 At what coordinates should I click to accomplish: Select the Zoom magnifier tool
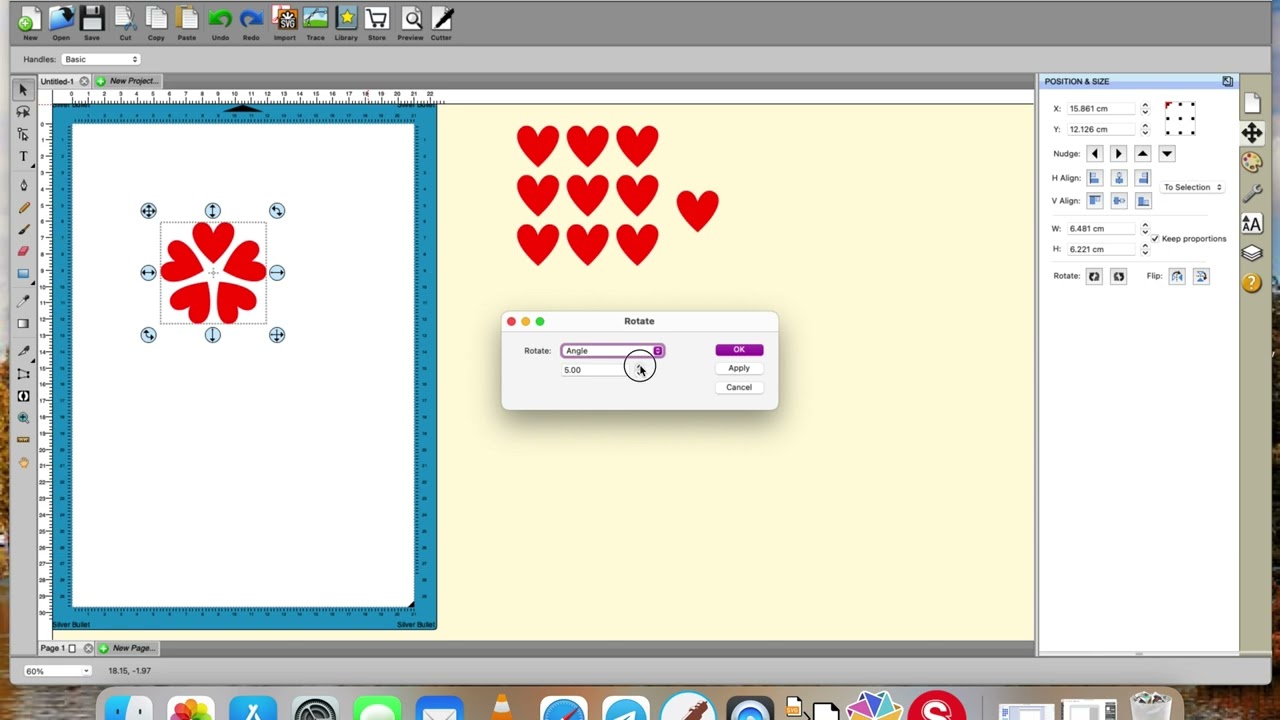point(23,418)
